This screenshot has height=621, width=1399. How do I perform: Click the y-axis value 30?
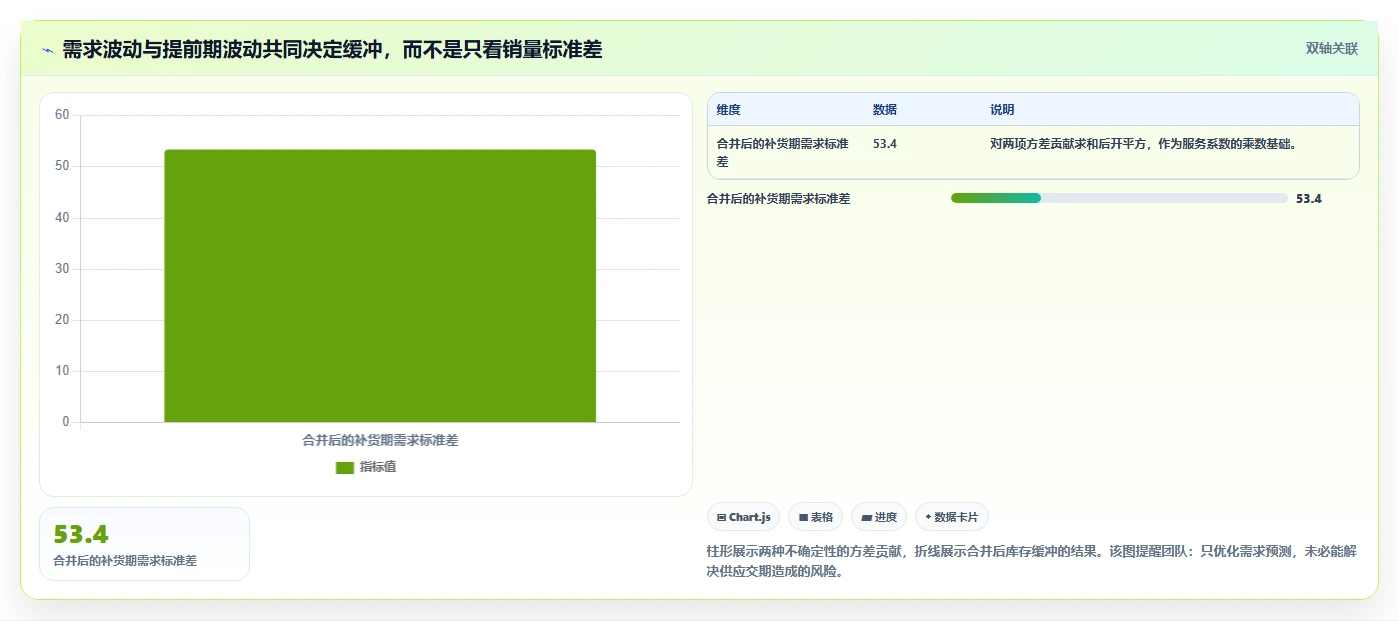62,269
